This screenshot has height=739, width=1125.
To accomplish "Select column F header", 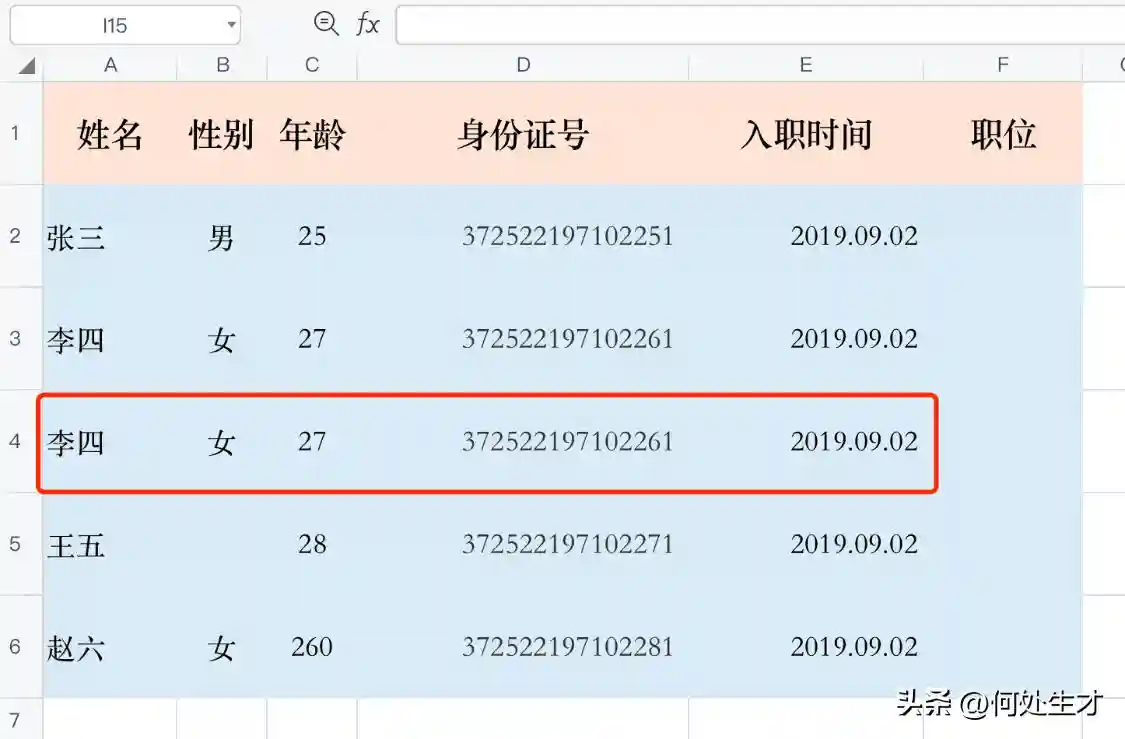I will 1002,65.
